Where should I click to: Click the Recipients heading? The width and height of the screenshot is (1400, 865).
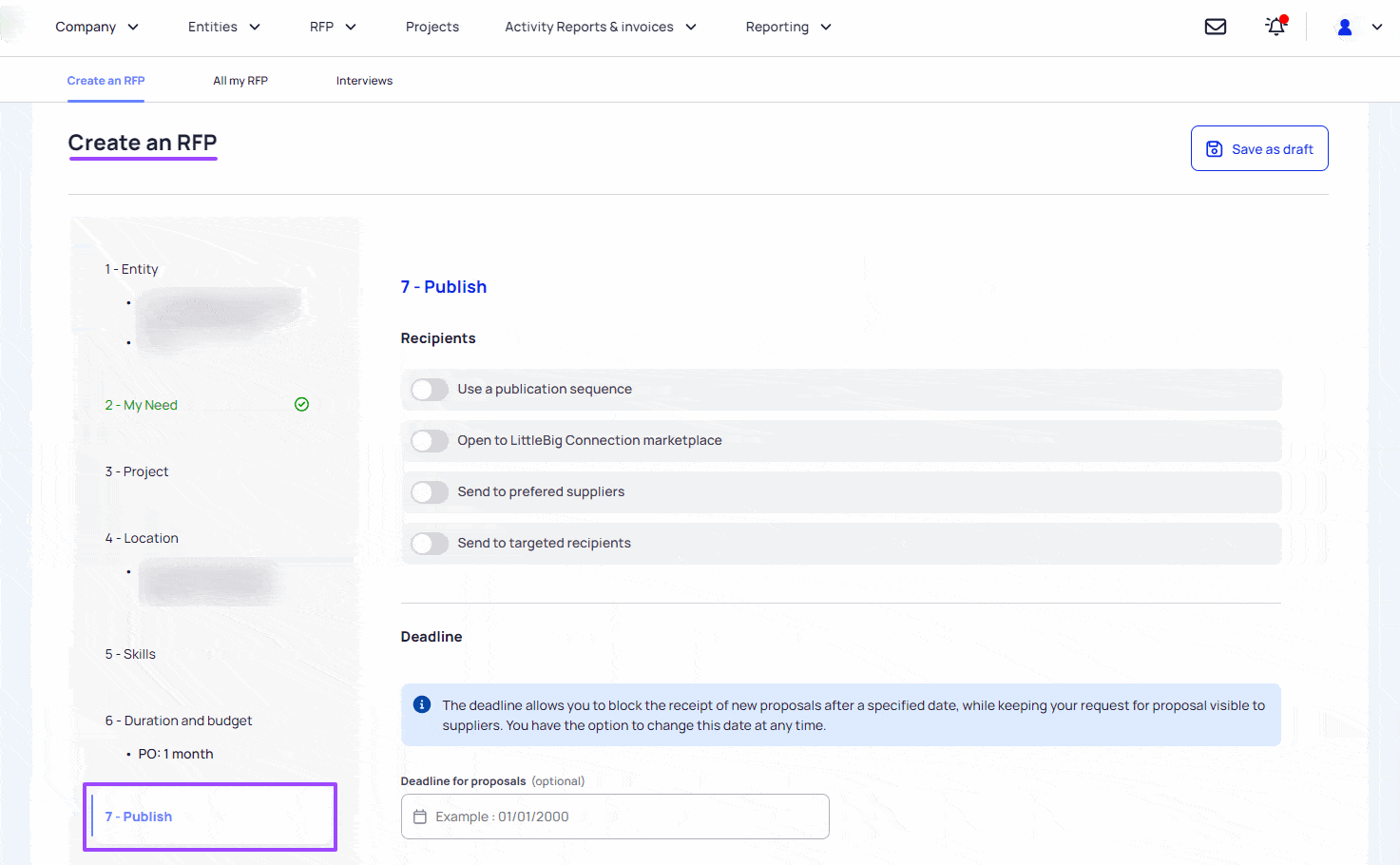coord(438,338)
